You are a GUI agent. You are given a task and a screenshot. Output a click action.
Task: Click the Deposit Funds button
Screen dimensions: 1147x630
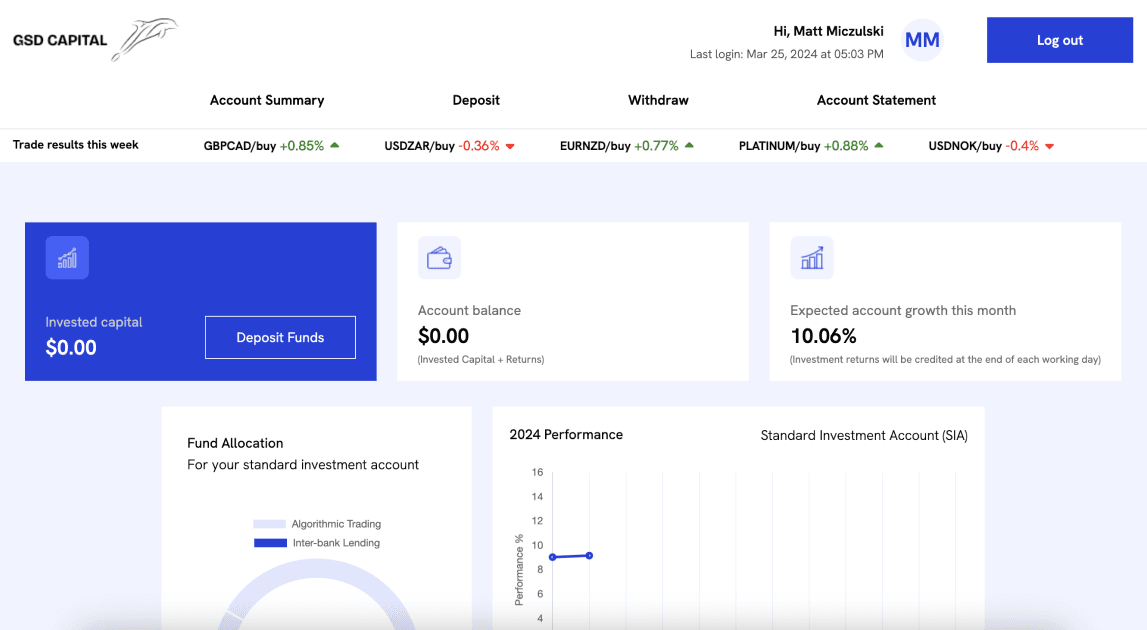[280, 338]
